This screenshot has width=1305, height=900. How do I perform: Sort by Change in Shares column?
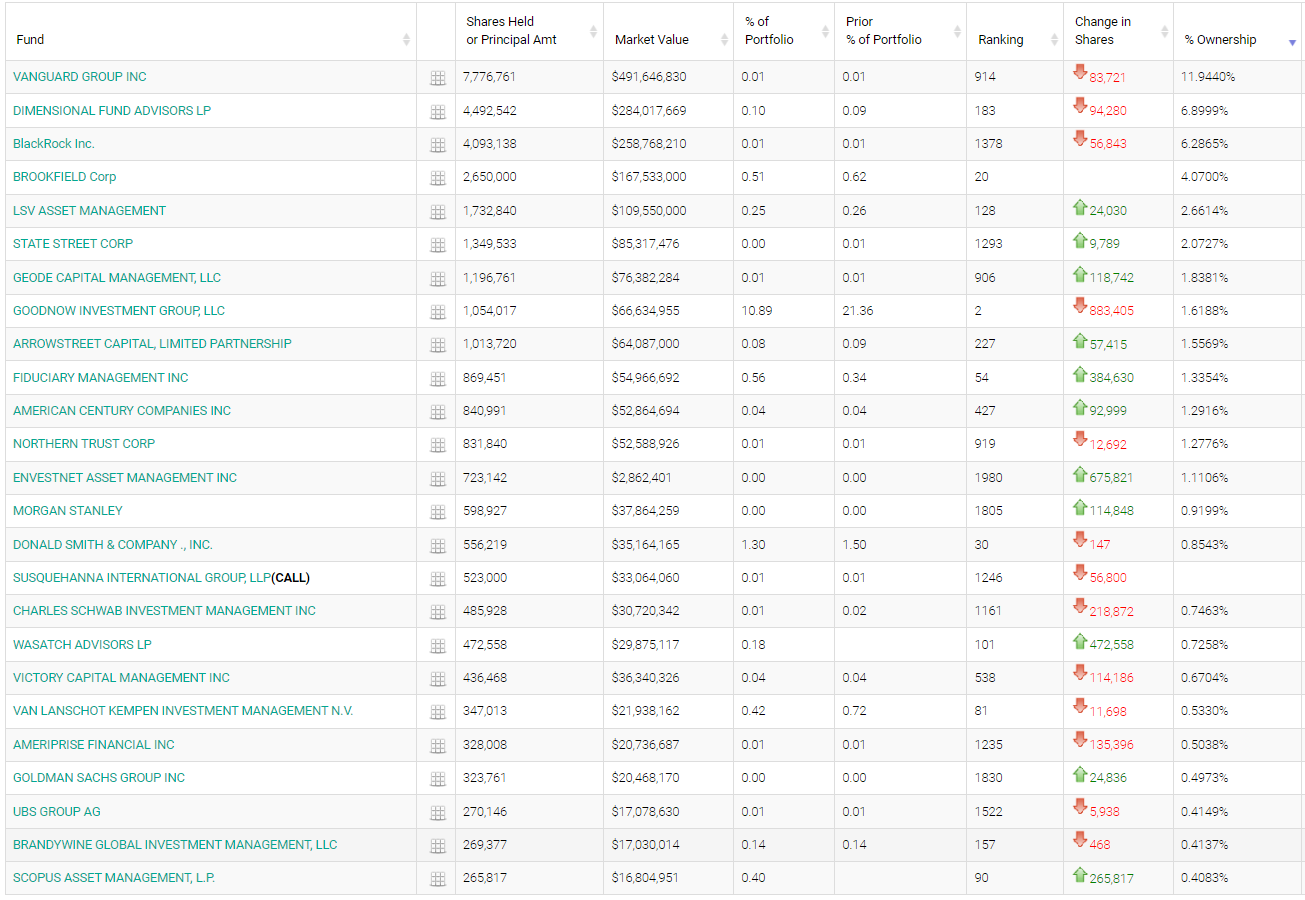coord(1118,31)
